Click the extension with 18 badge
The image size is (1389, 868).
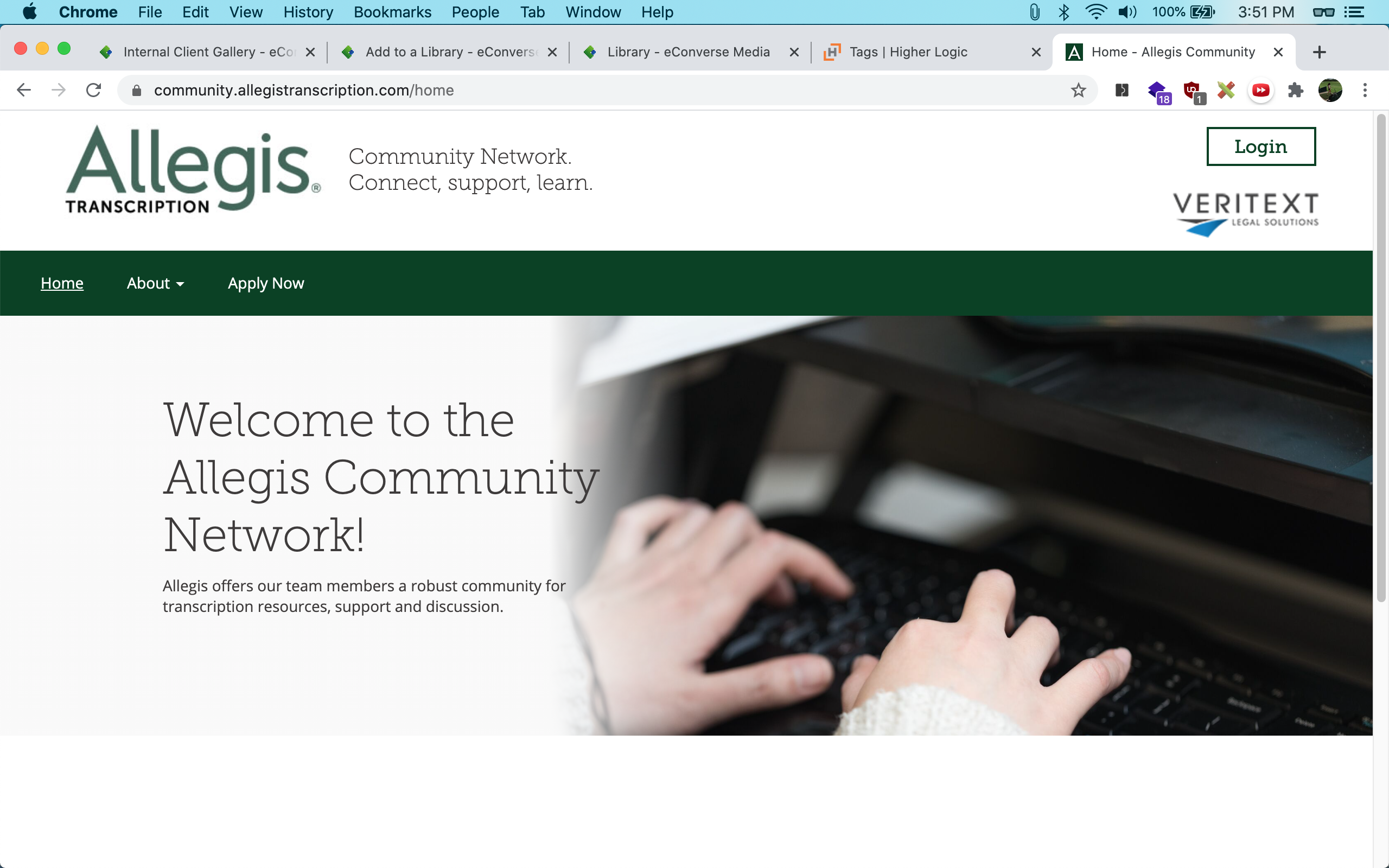pyautogui.click(x=1158, y=91)
